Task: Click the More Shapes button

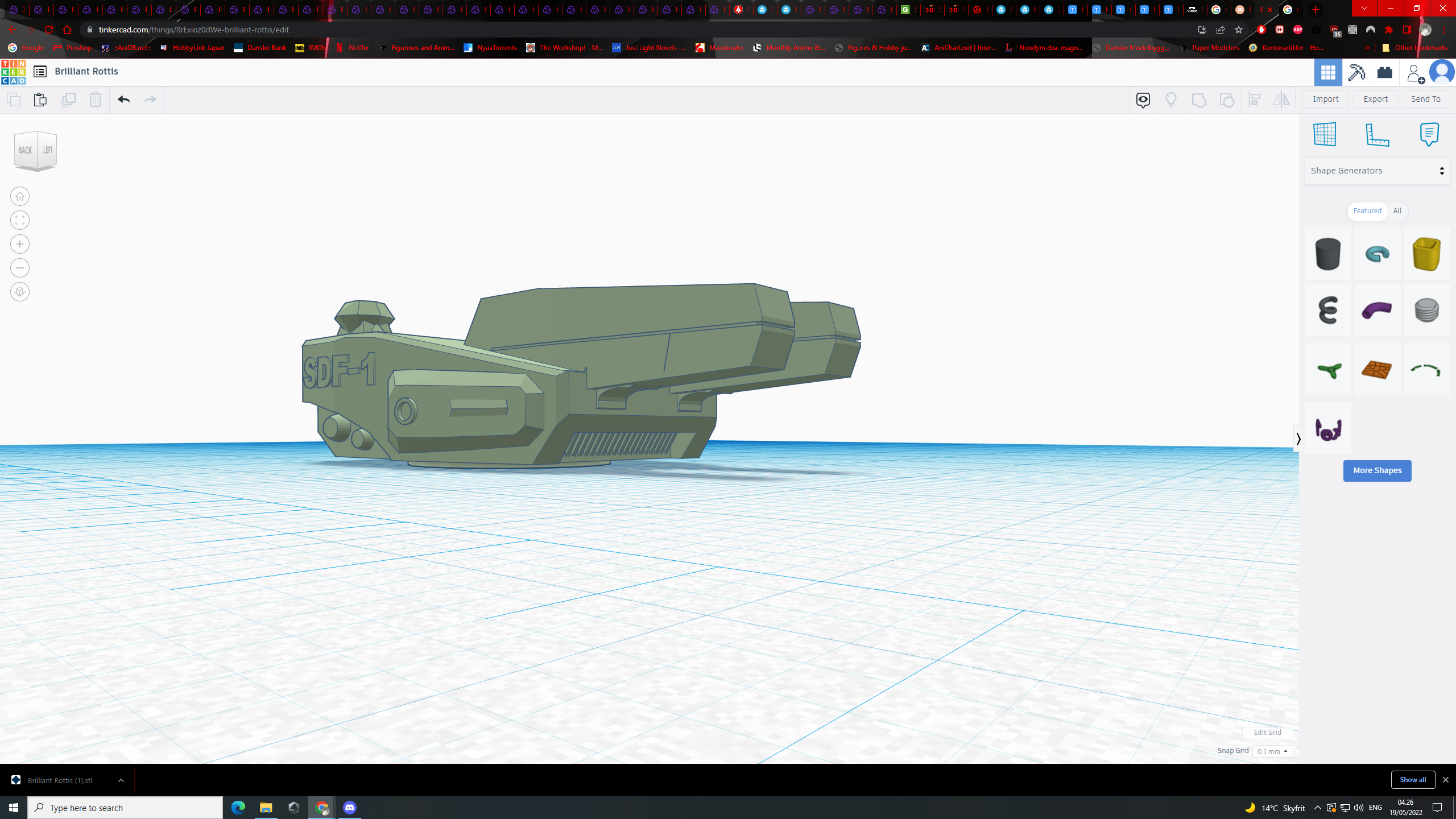Action: click(1377, 470)
